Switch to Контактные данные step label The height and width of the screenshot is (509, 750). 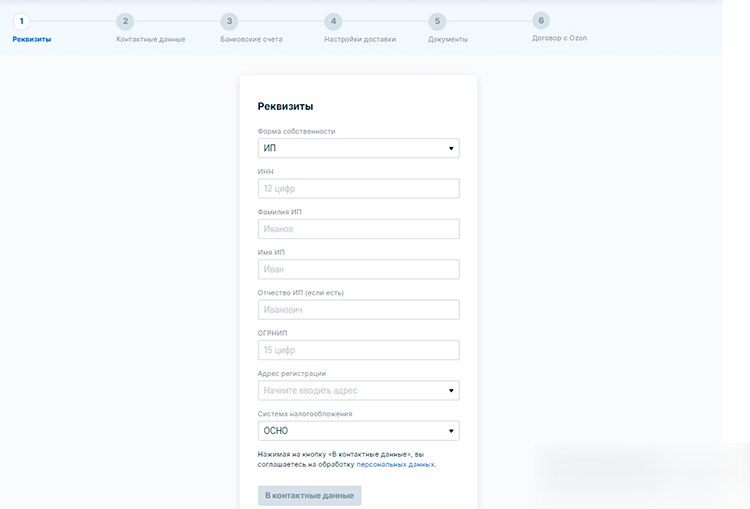150,40
